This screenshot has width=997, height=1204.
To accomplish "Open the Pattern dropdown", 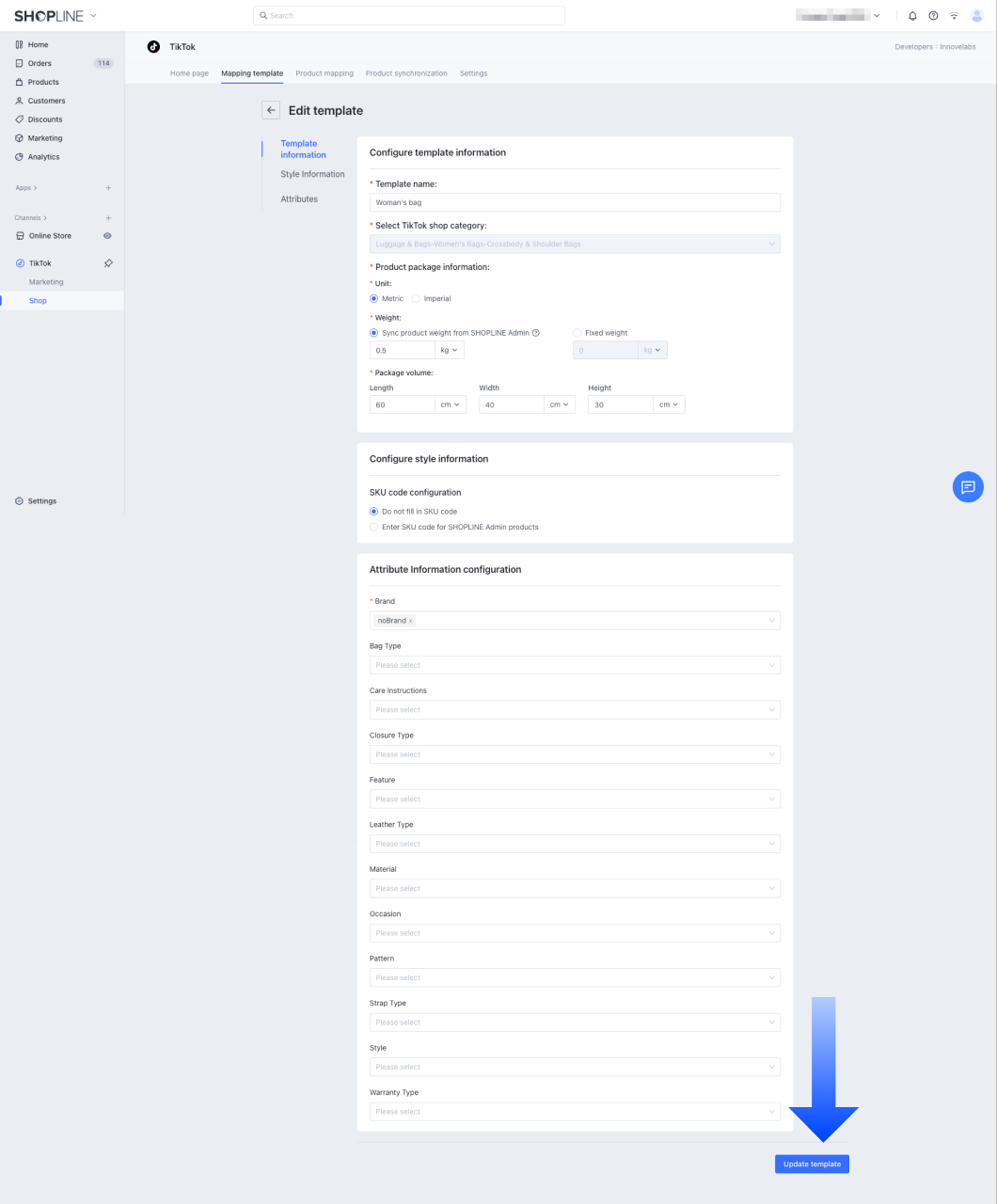I will pyautogui.click(x=575, y=978).
